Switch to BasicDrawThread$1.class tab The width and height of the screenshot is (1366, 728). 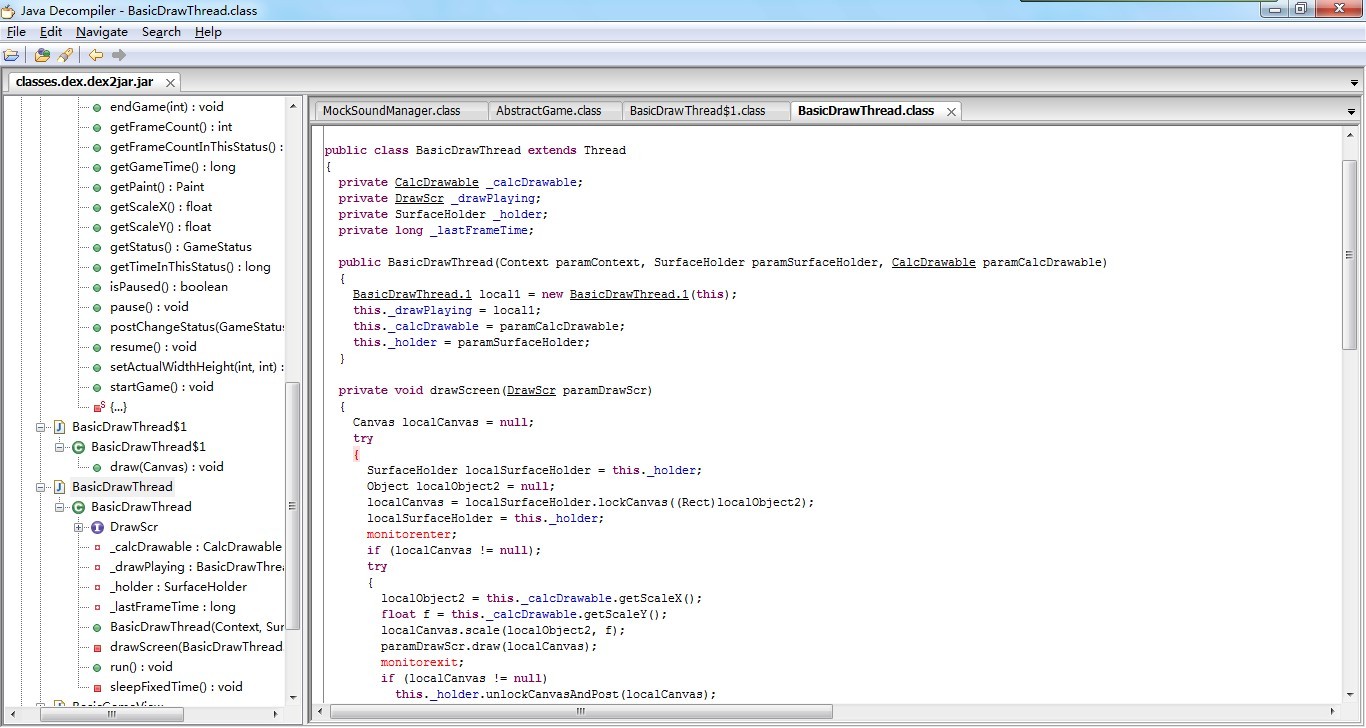click(705, 111)
